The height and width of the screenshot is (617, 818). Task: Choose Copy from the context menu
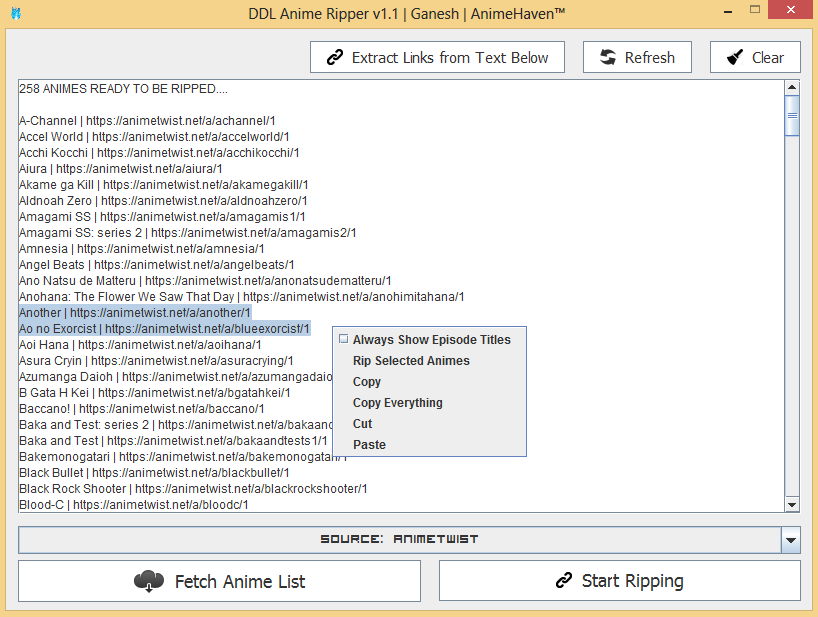tap(367, 382)
